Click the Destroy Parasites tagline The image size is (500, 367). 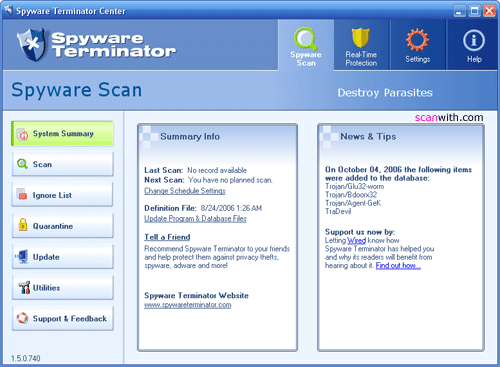click(x=385, y=93)
